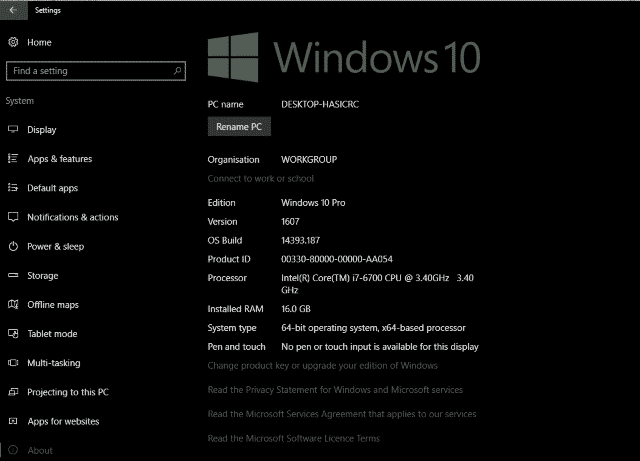Click the Windows 10 Pro edition value
640x461 pixels.
[x=313, y=203]
